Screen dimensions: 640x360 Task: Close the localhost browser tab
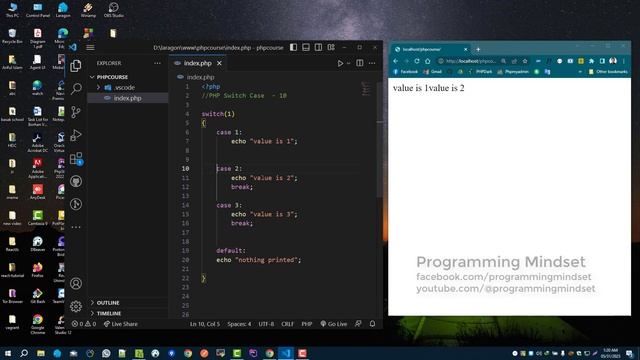coord(465,49)
